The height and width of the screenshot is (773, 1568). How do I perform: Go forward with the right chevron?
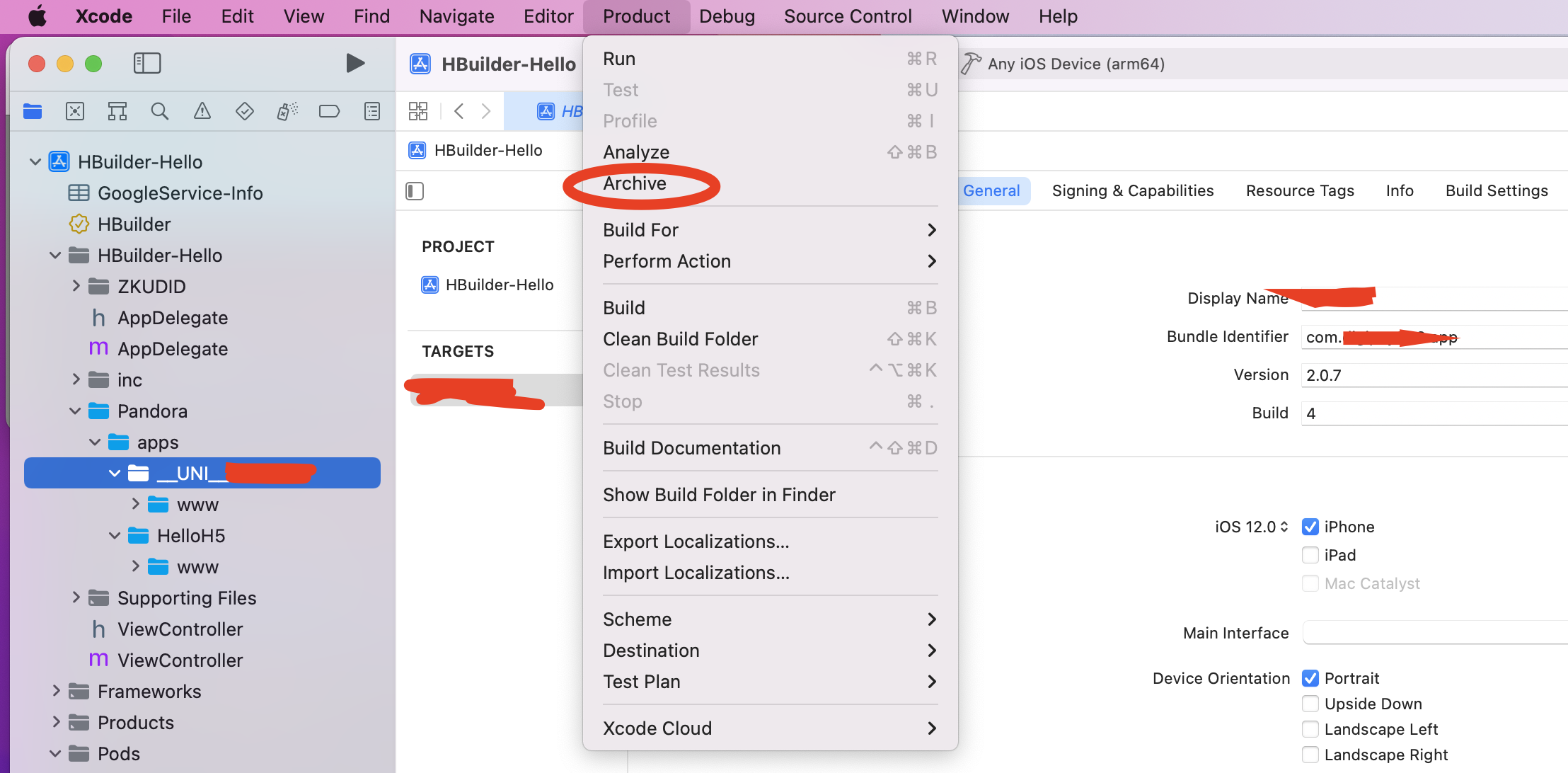click(x=486, y=111)
